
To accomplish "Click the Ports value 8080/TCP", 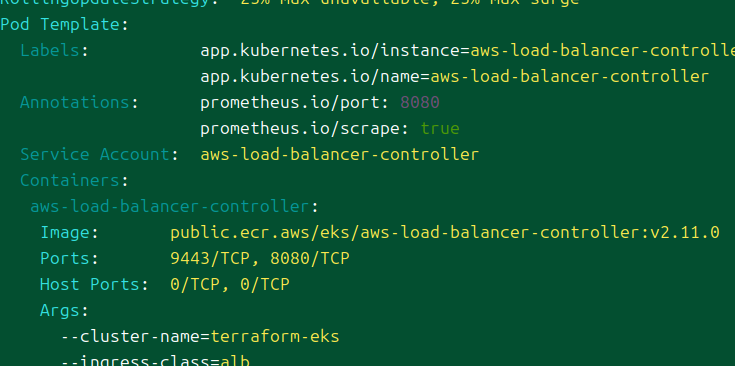I will (309, 258).
